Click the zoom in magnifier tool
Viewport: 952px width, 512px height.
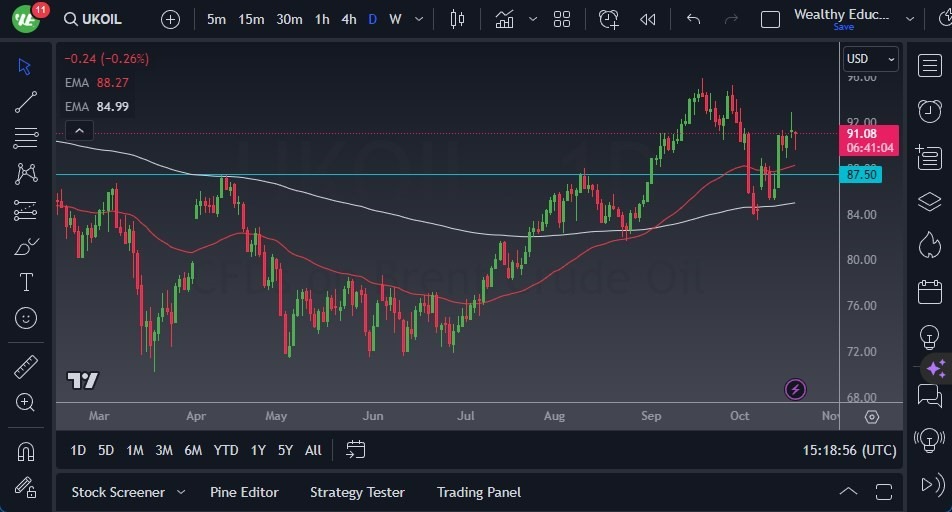26,402
